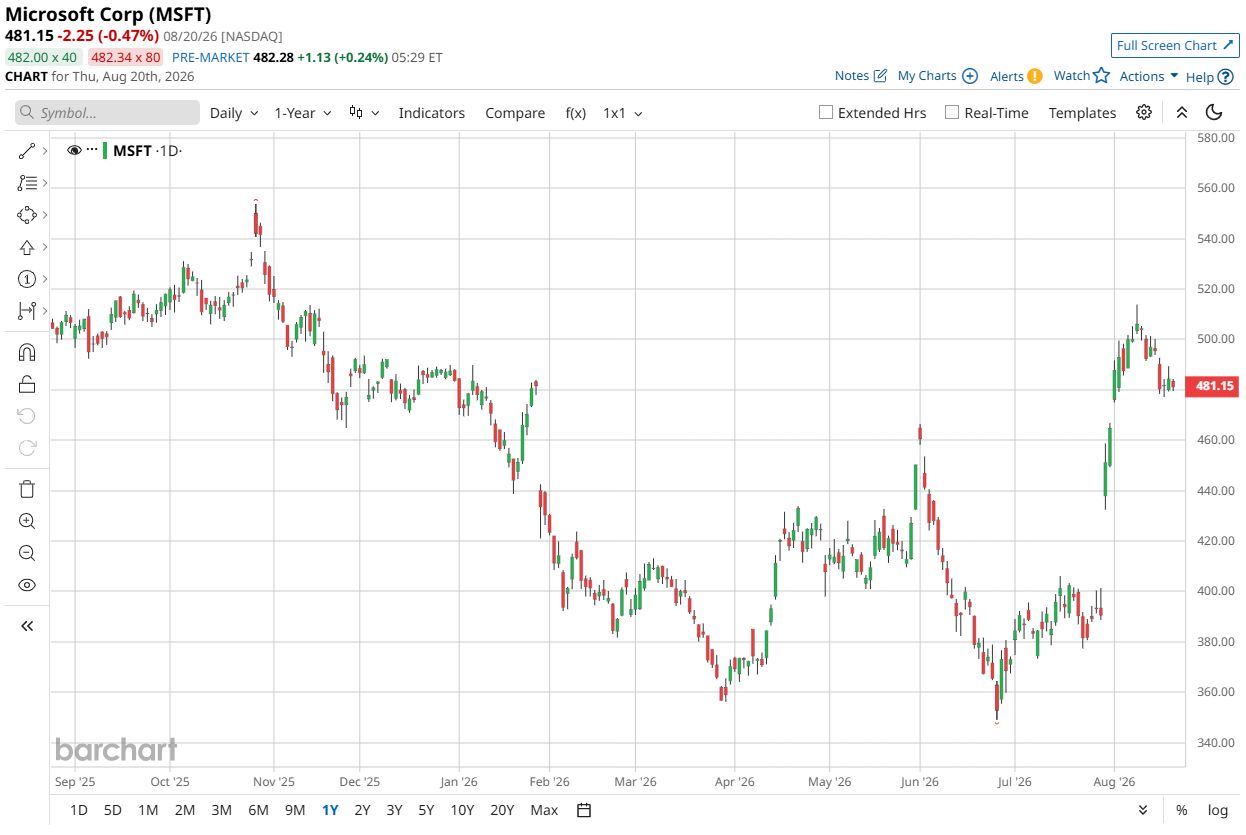The width and height of the screenshot is (1246, 835).
Task: Open MSFT series more options dots
Action: [x=92, y=150]
